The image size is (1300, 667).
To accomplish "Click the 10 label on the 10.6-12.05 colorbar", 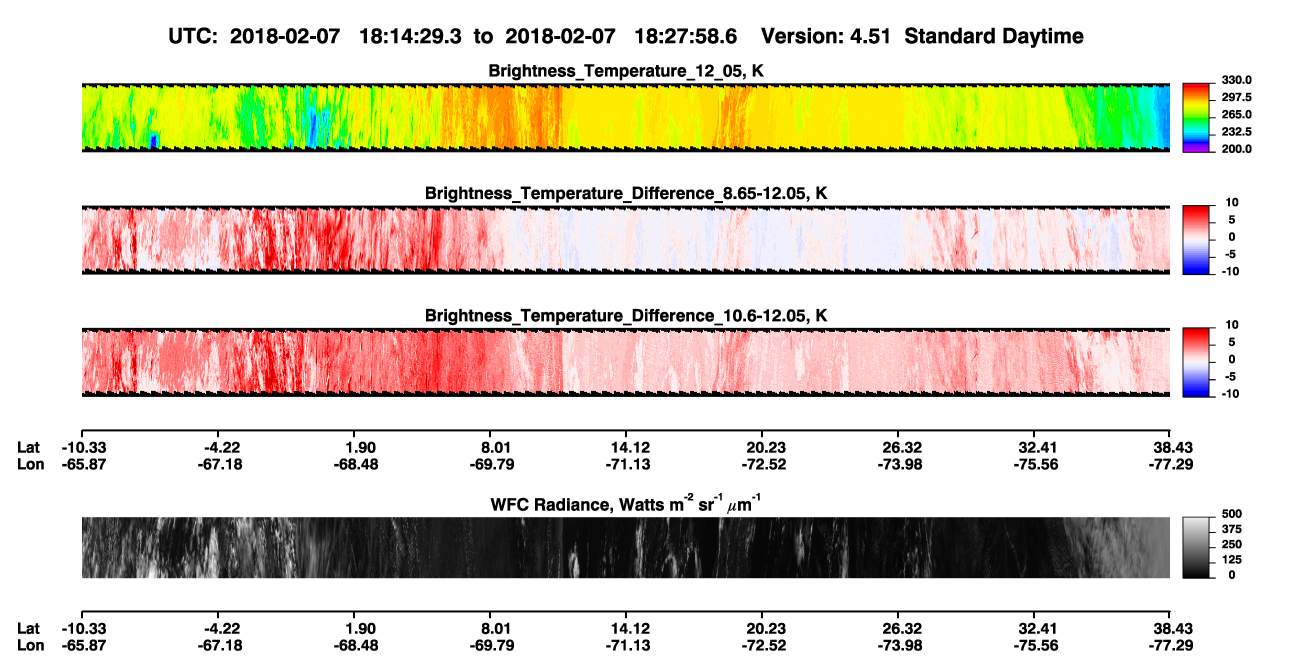I will click(x=1231, y=325).
